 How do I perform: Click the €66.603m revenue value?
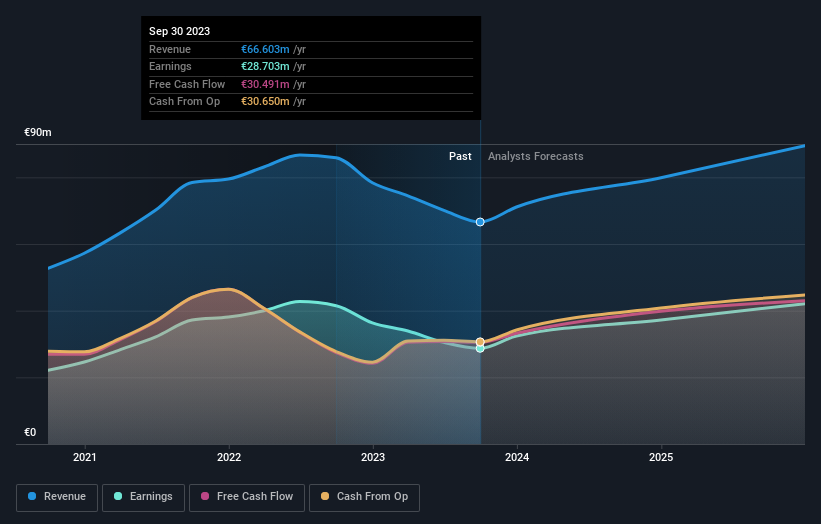[265, 49]
